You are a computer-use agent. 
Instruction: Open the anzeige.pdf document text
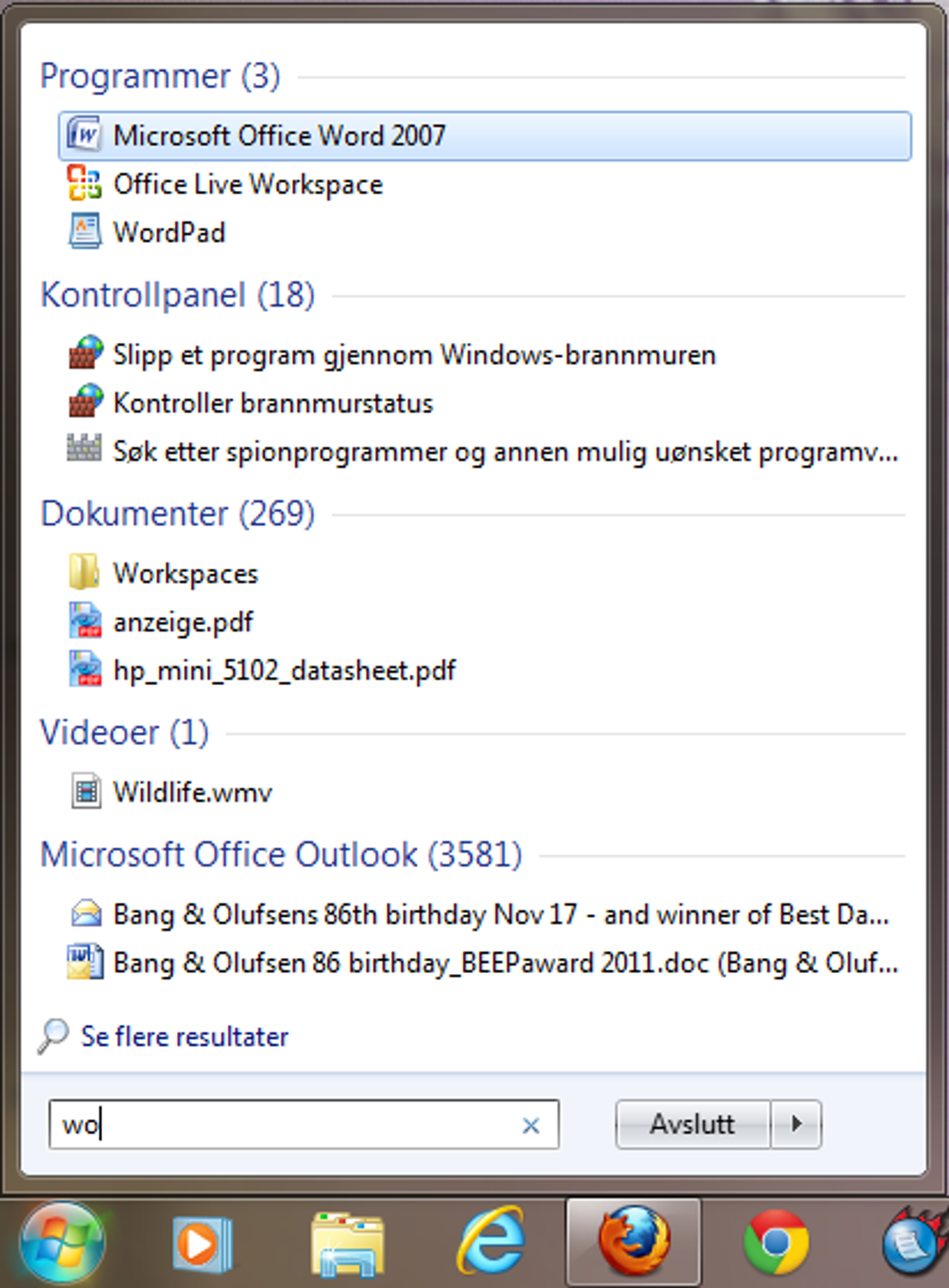coord(183,623)
